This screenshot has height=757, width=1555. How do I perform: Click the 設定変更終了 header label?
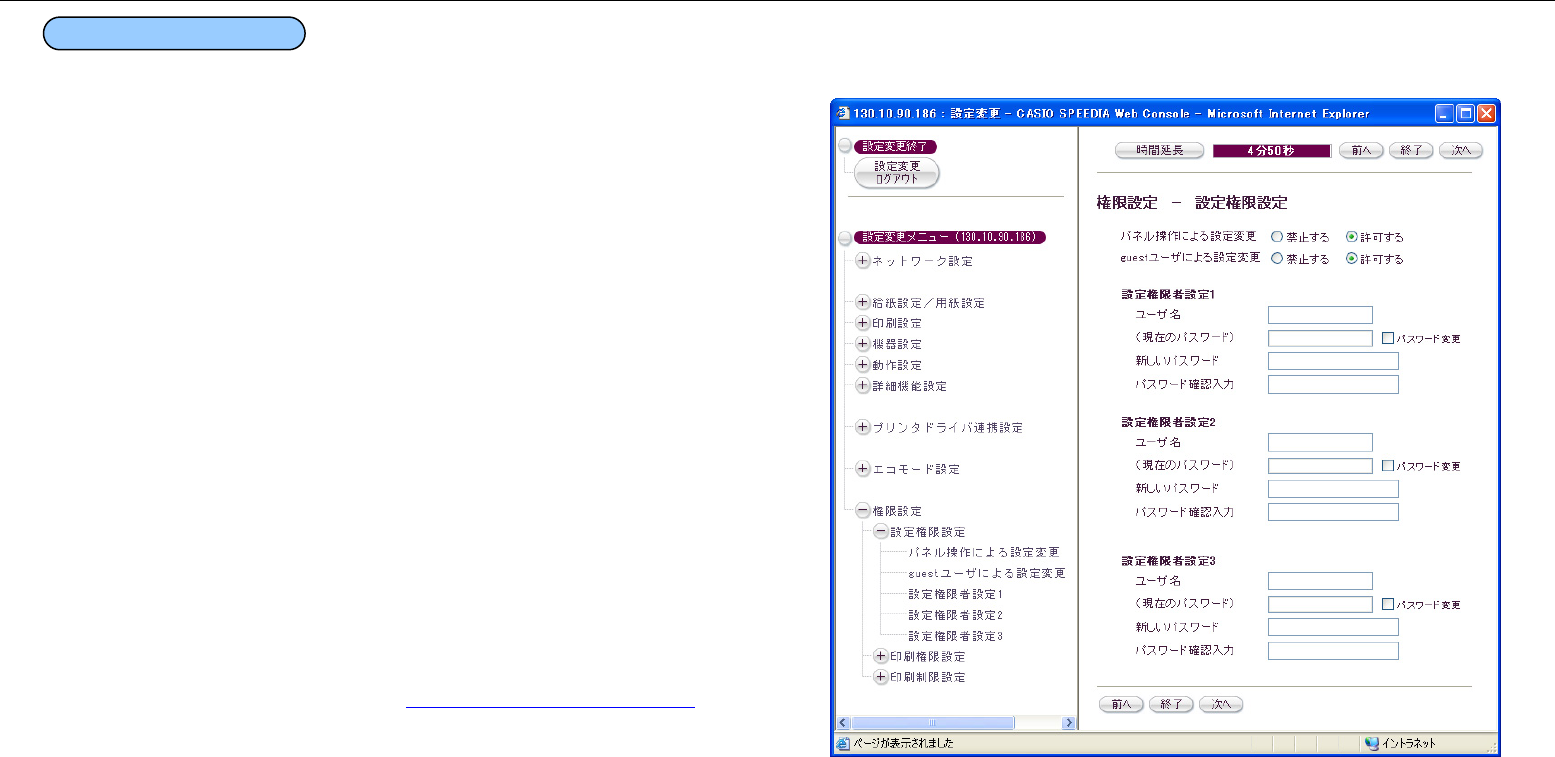click(x=895, y=146)
